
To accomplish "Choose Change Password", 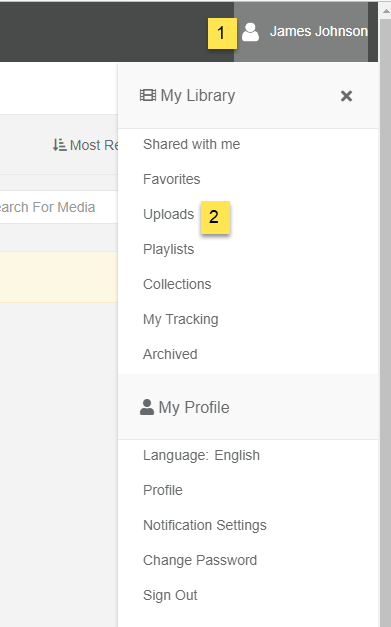I will pos(200,560).
